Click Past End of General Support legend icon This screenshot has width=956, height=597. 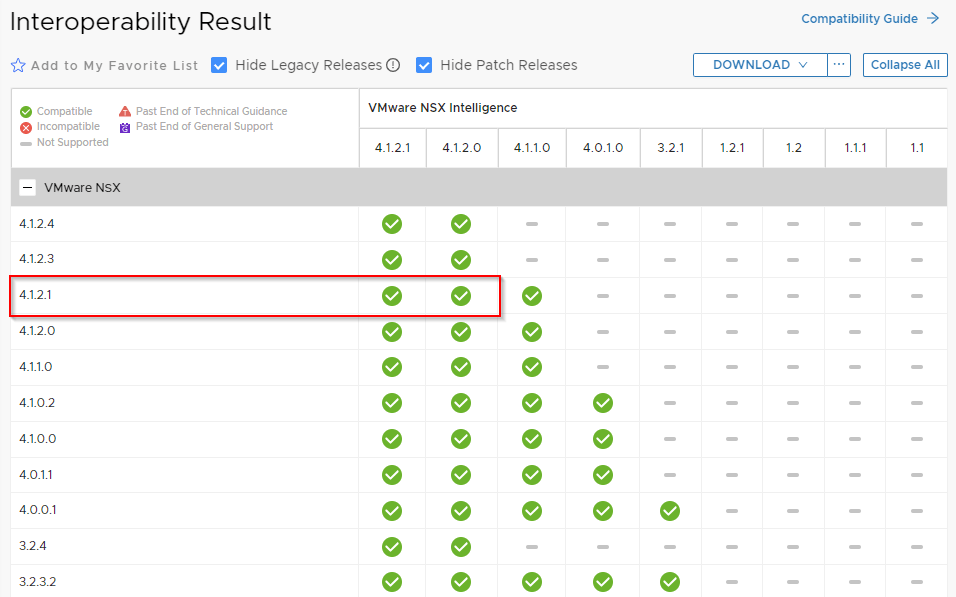click(125, 127)
